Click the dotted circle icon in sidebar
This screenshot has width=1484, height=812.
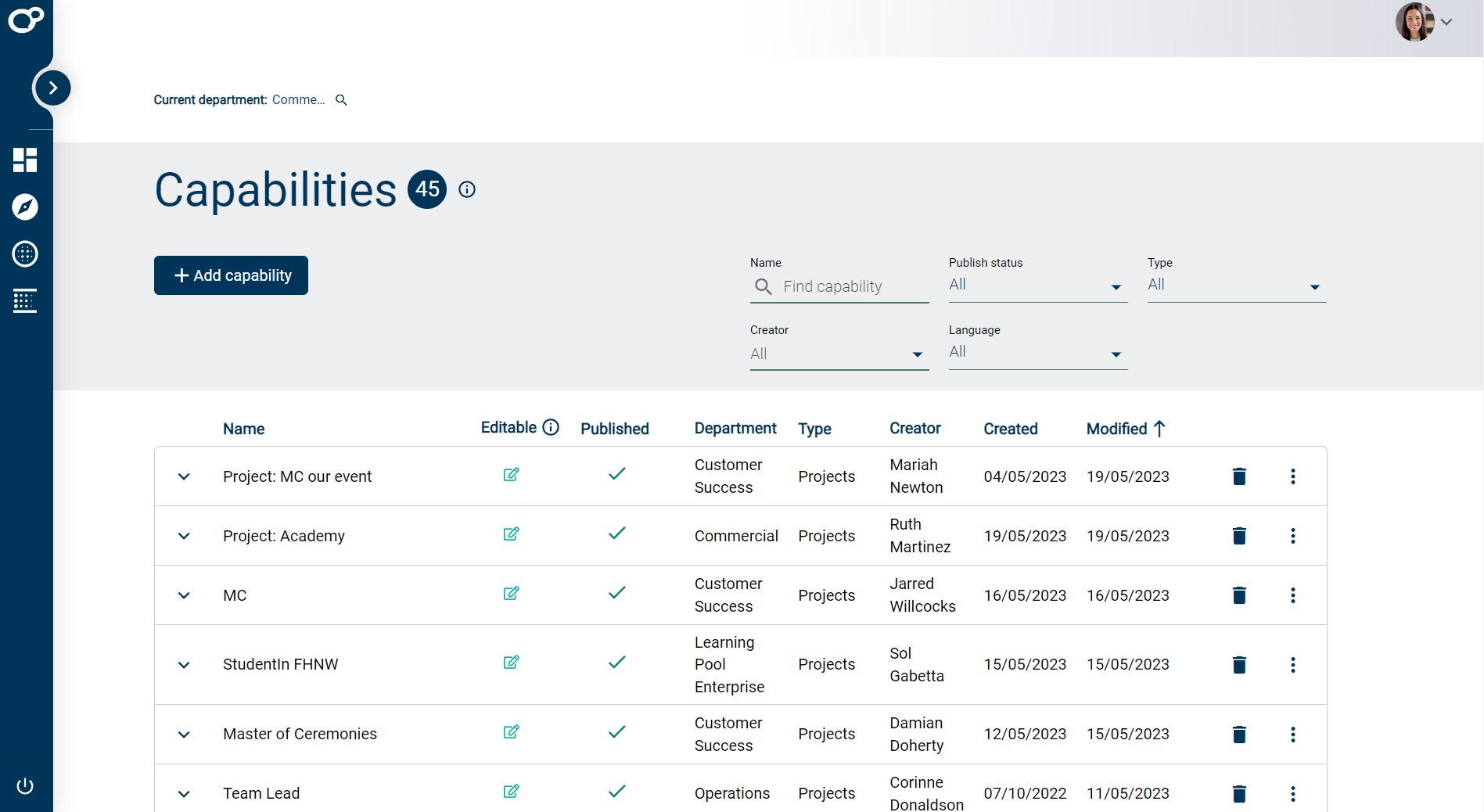pyautogui.click(x=25, y=254)
